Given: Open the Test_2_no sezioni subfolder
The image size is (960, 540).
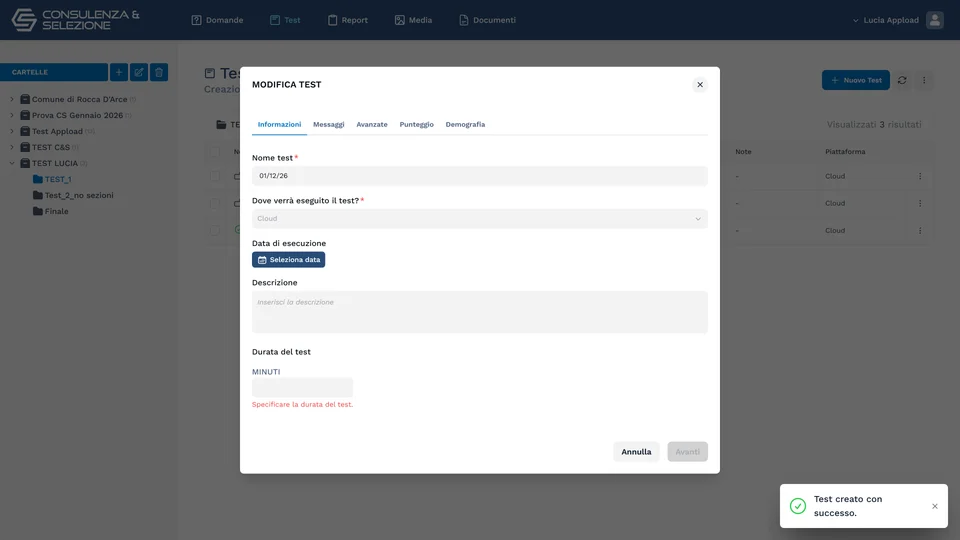Looking at the screenshot, I should coord(73,195).
